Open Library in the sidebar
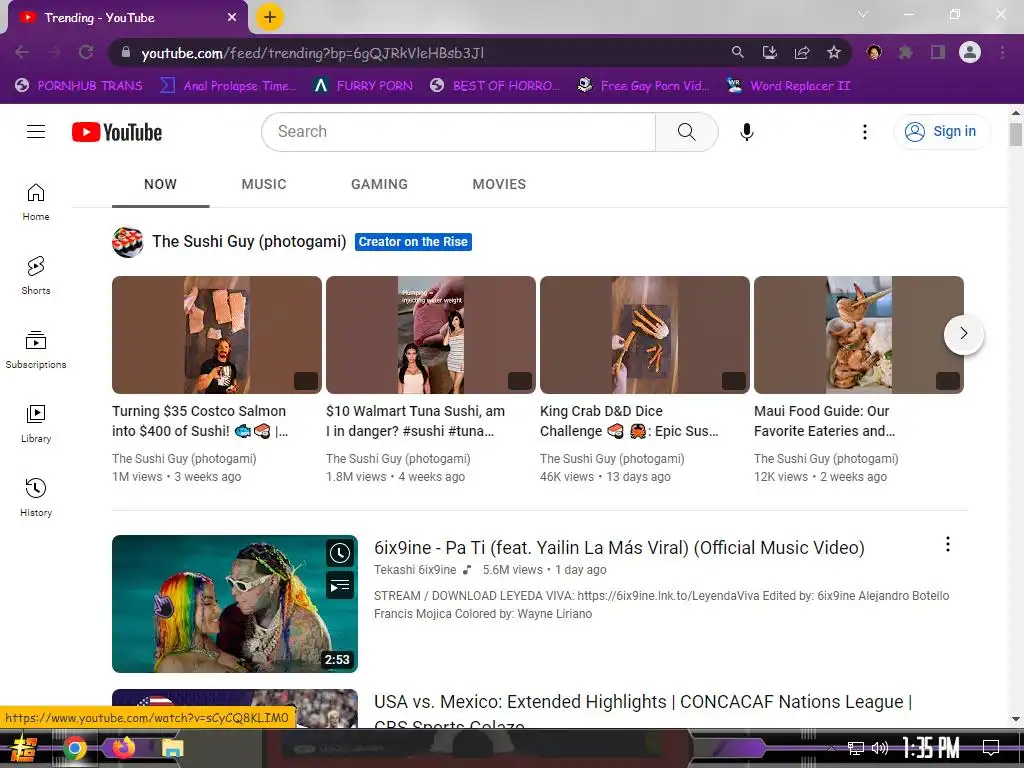This screenshot has width=1024, height=768. (x=36, y=424)
